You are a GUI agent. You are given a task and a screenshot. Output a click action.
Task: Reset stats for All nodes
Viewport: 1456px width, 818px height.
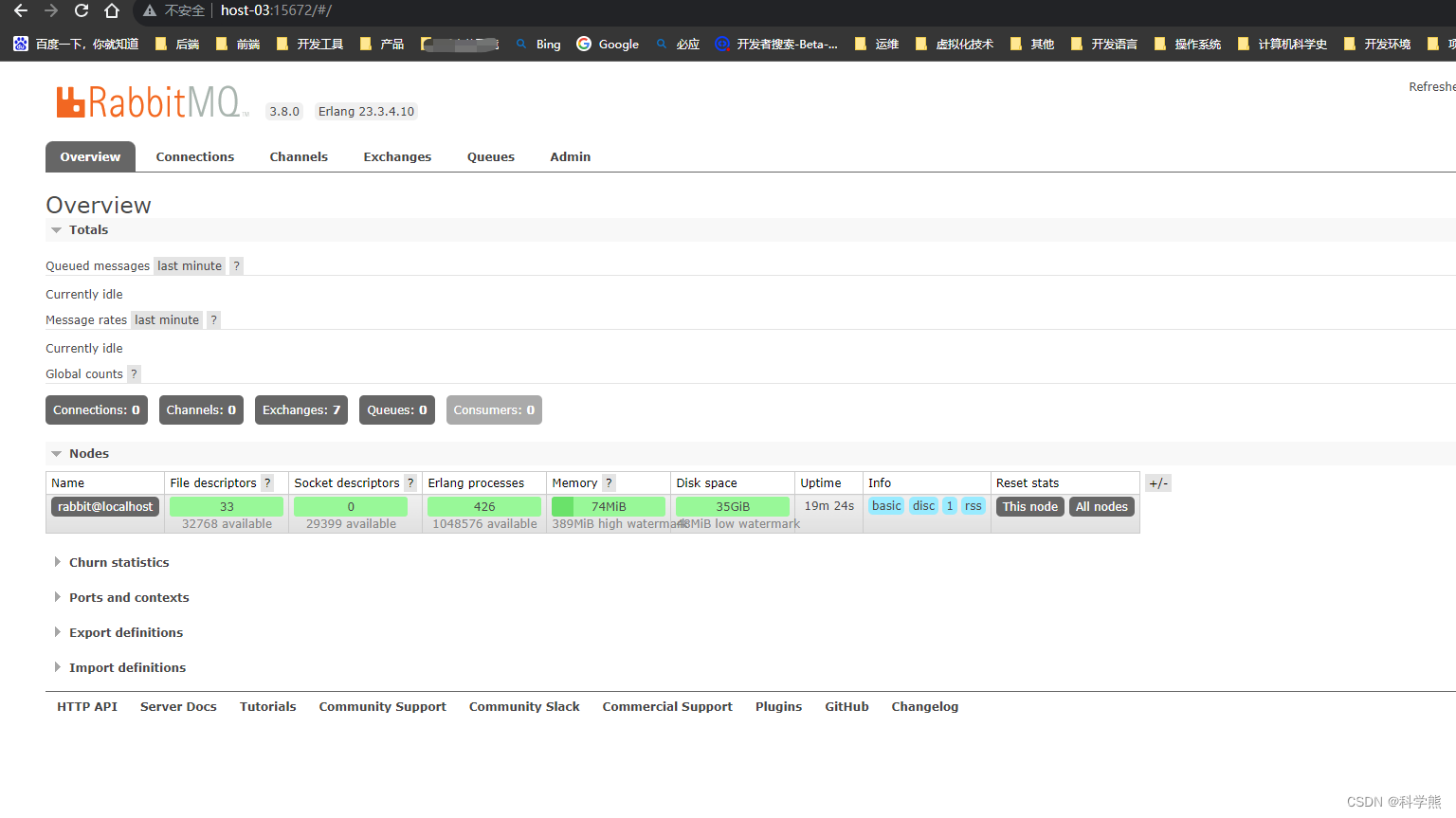pyautogui.click(x=1101, y=506)
